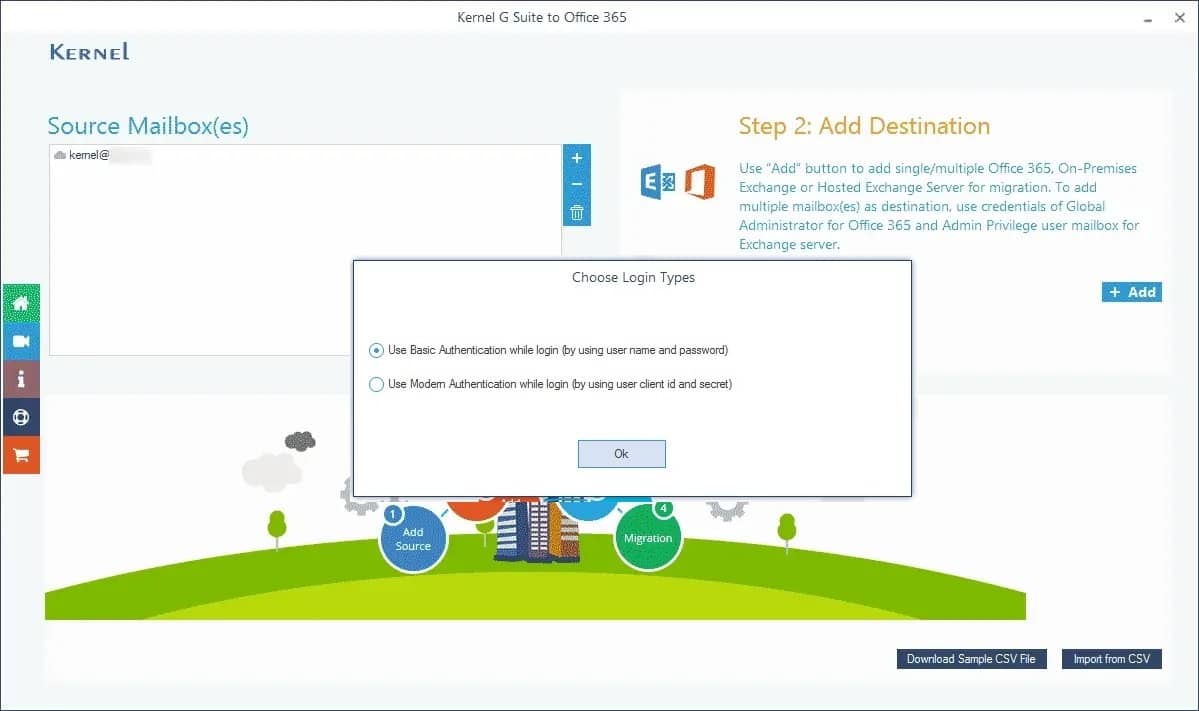The image size is (1199, 711).
Task: Select the kernel@ mailbox entry in source list
Action: (102, 155)
